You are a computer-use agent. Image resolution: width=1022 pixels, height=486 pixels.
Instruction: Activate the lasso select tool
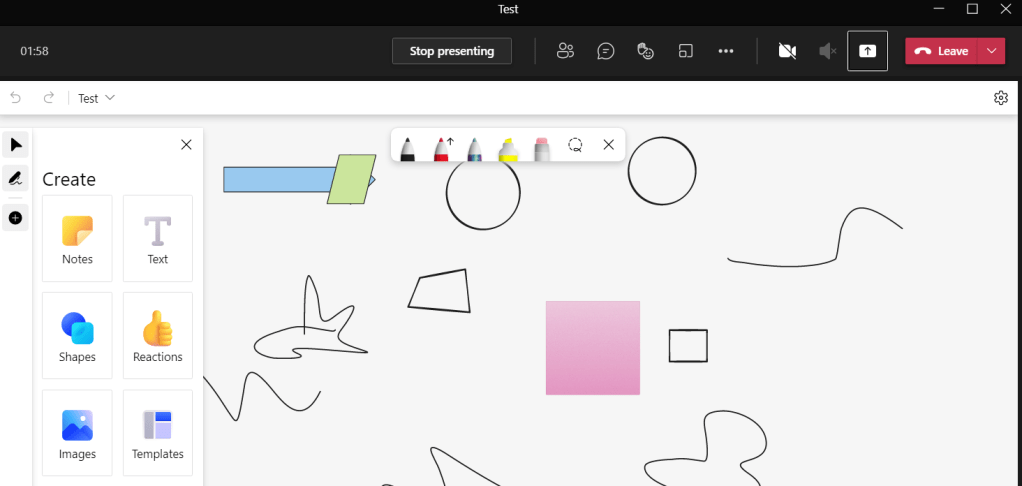click(x=575, y=145)
